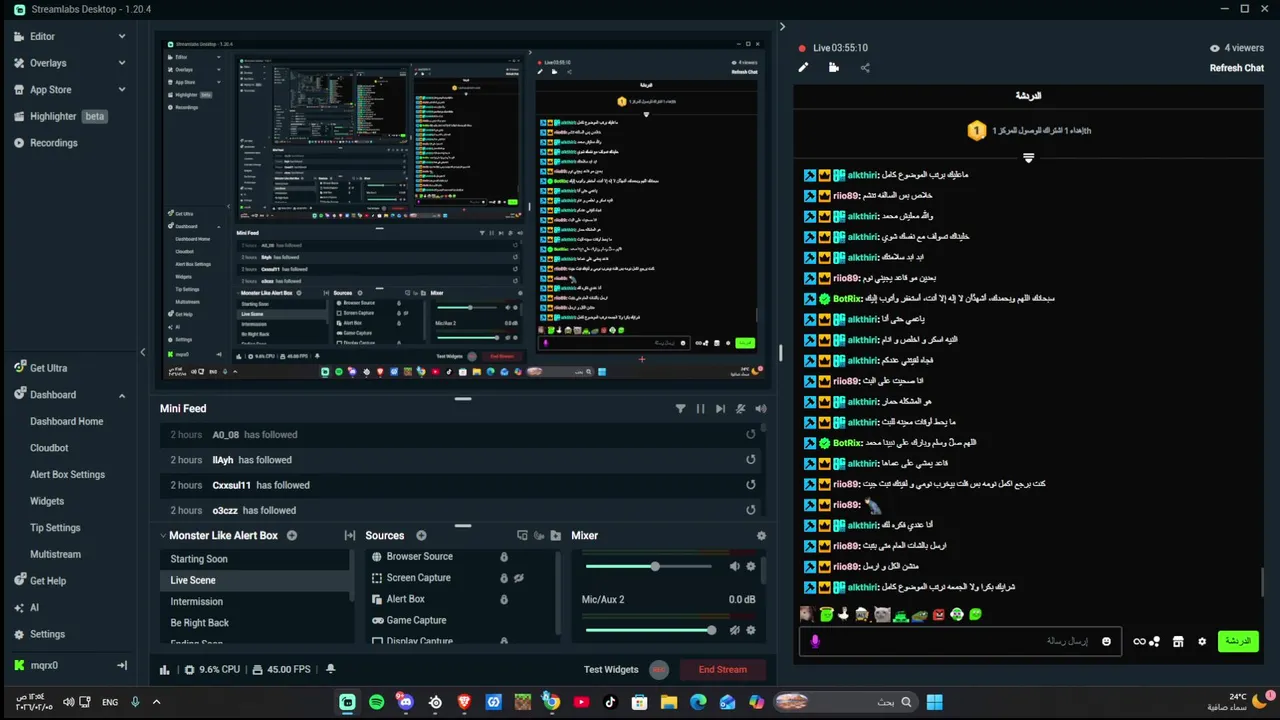The height and width of the screenshot is (720, 1280).
Task: Collapse the left sidebar arrow
Action: 142,352
